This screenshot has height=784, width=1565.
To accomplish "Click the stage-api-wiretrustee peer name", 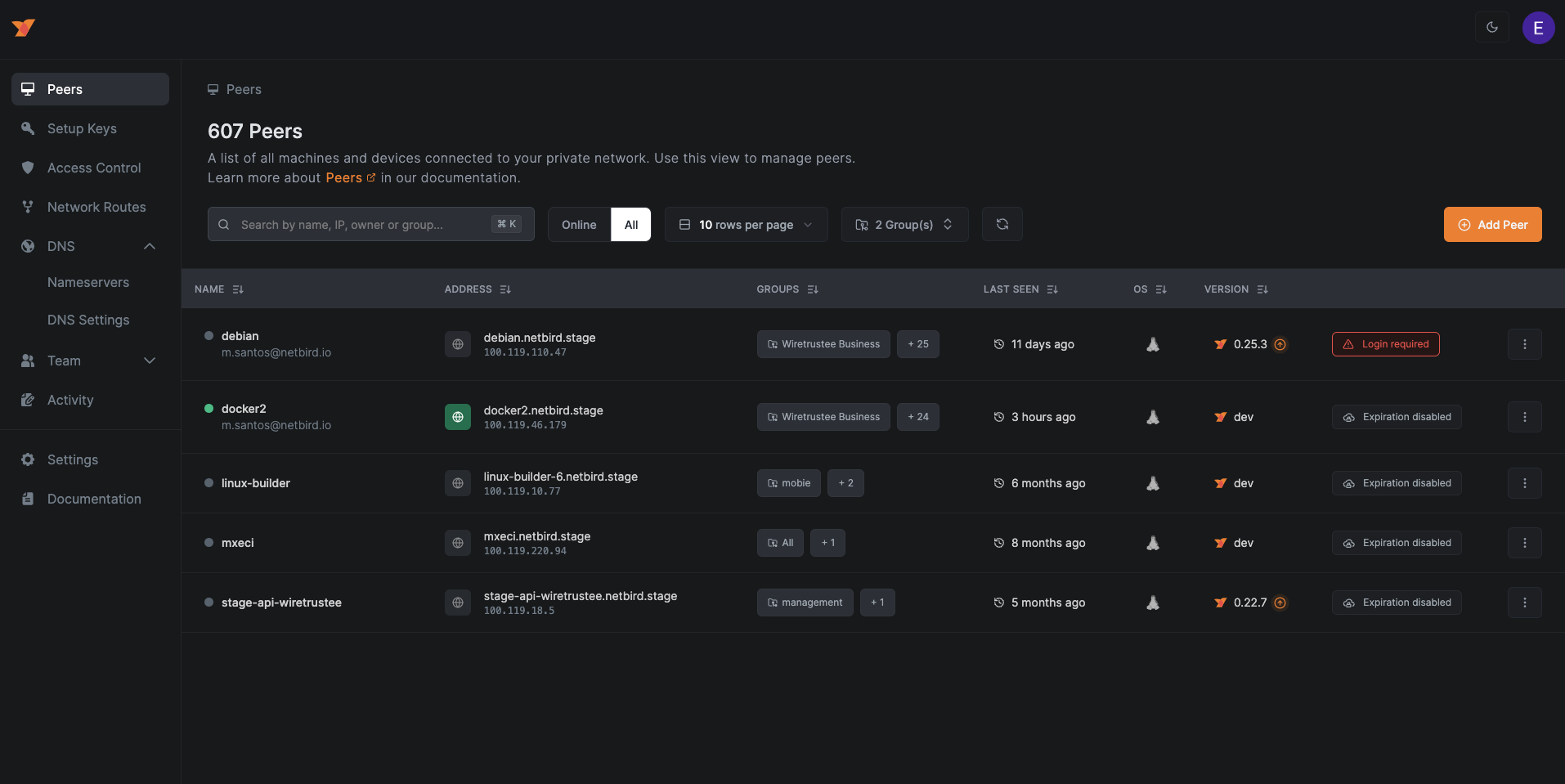I will (281, 603).
